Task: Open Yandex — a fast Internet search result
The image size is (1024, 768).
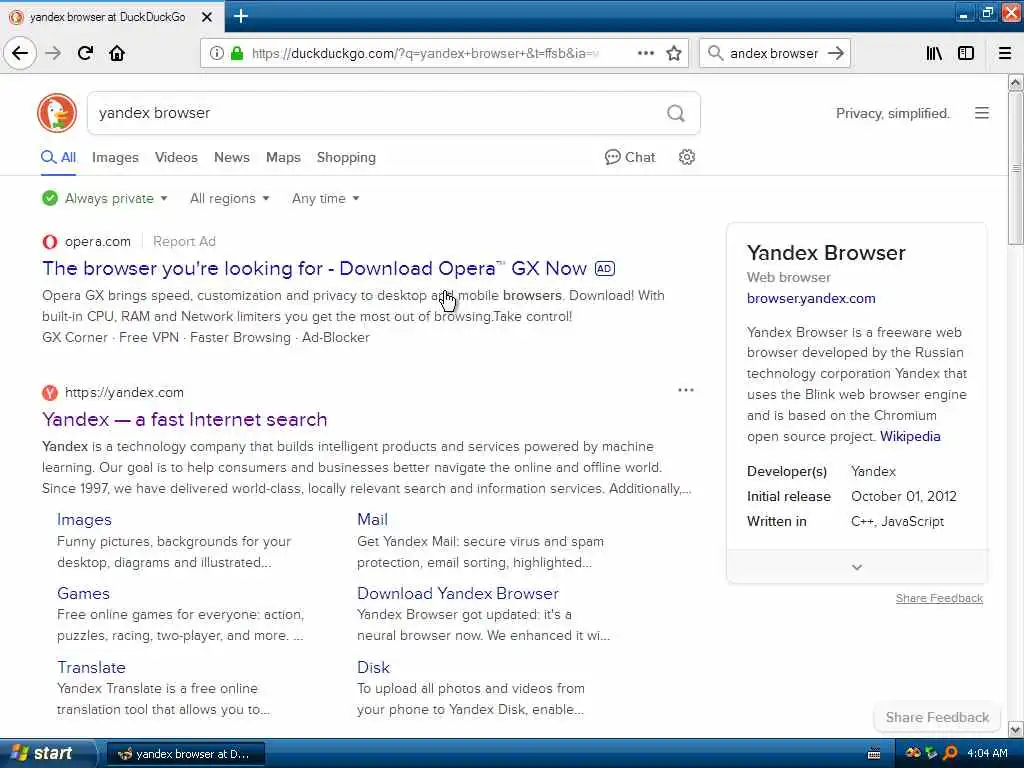Action: tap(185, 419)
